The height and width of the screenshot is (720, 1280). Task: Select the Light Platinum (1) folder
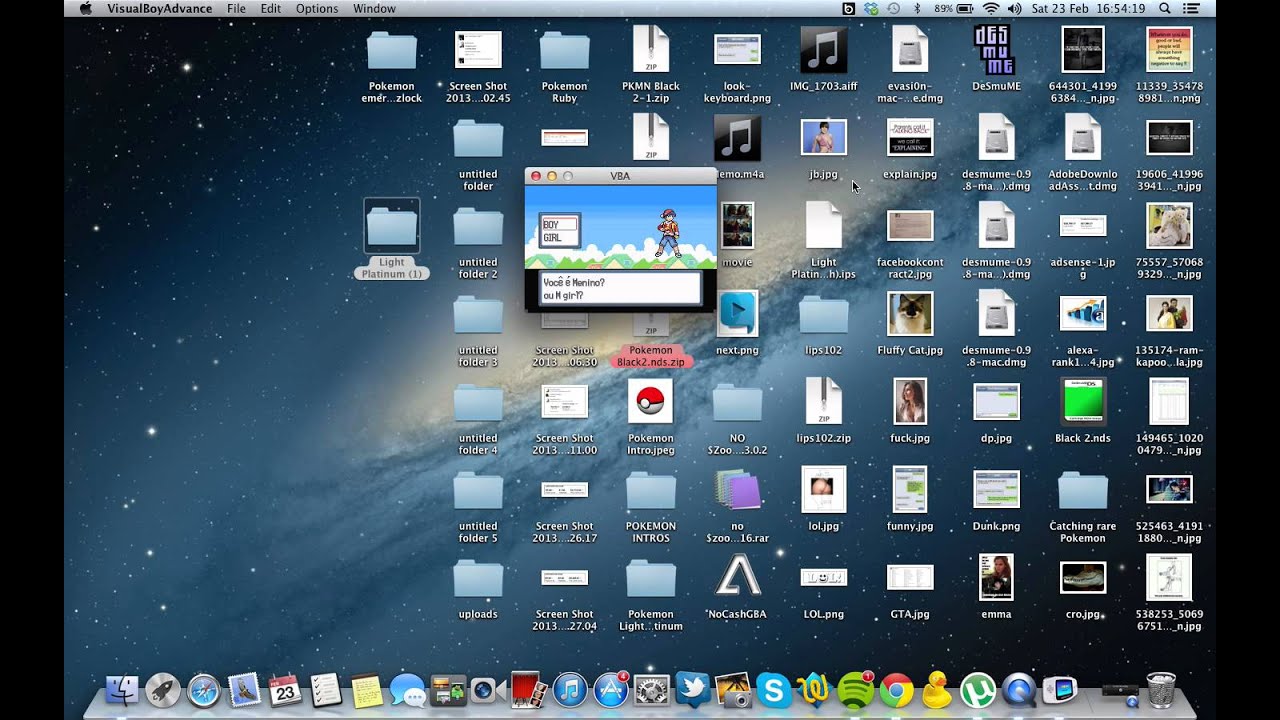[392, 240]
